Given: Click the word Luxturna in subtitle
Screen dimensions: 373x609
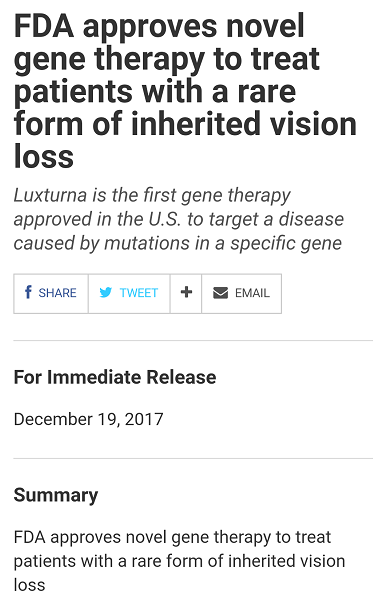Looking at the screenshot, I should (50, 195).
